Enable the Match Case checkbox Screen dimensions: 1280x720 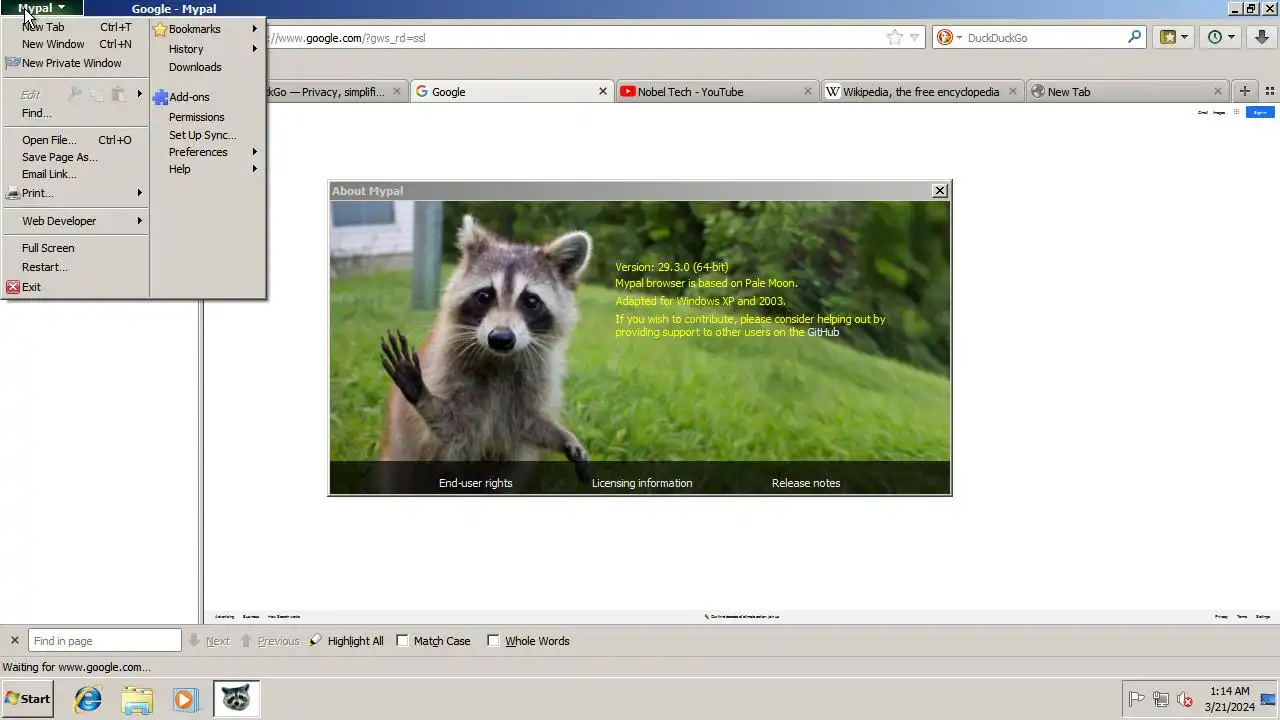[402, 641]
